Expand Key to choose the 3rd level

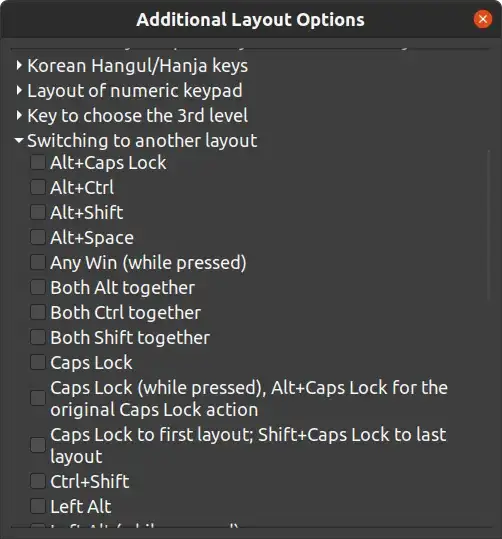click(19, 116)
